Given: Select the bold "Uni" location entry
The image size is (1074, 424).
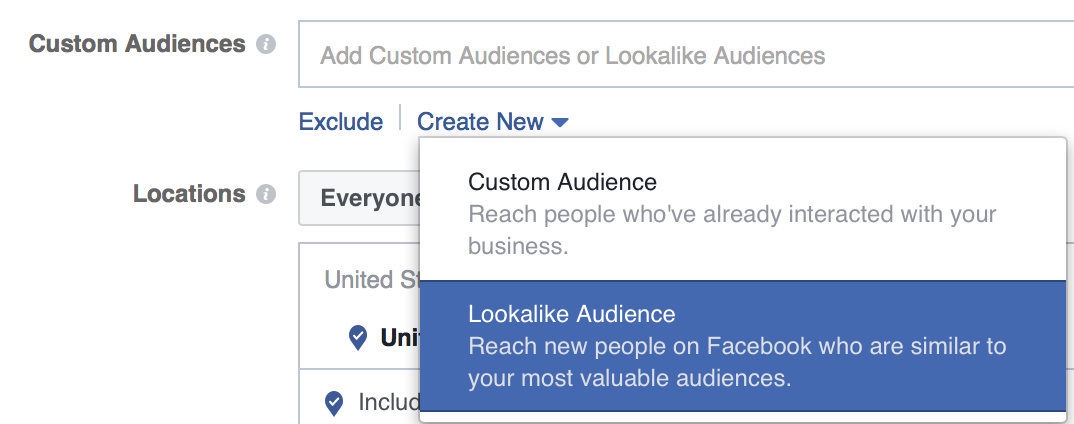Looking at the screenshot, I should tap(399, 338).
